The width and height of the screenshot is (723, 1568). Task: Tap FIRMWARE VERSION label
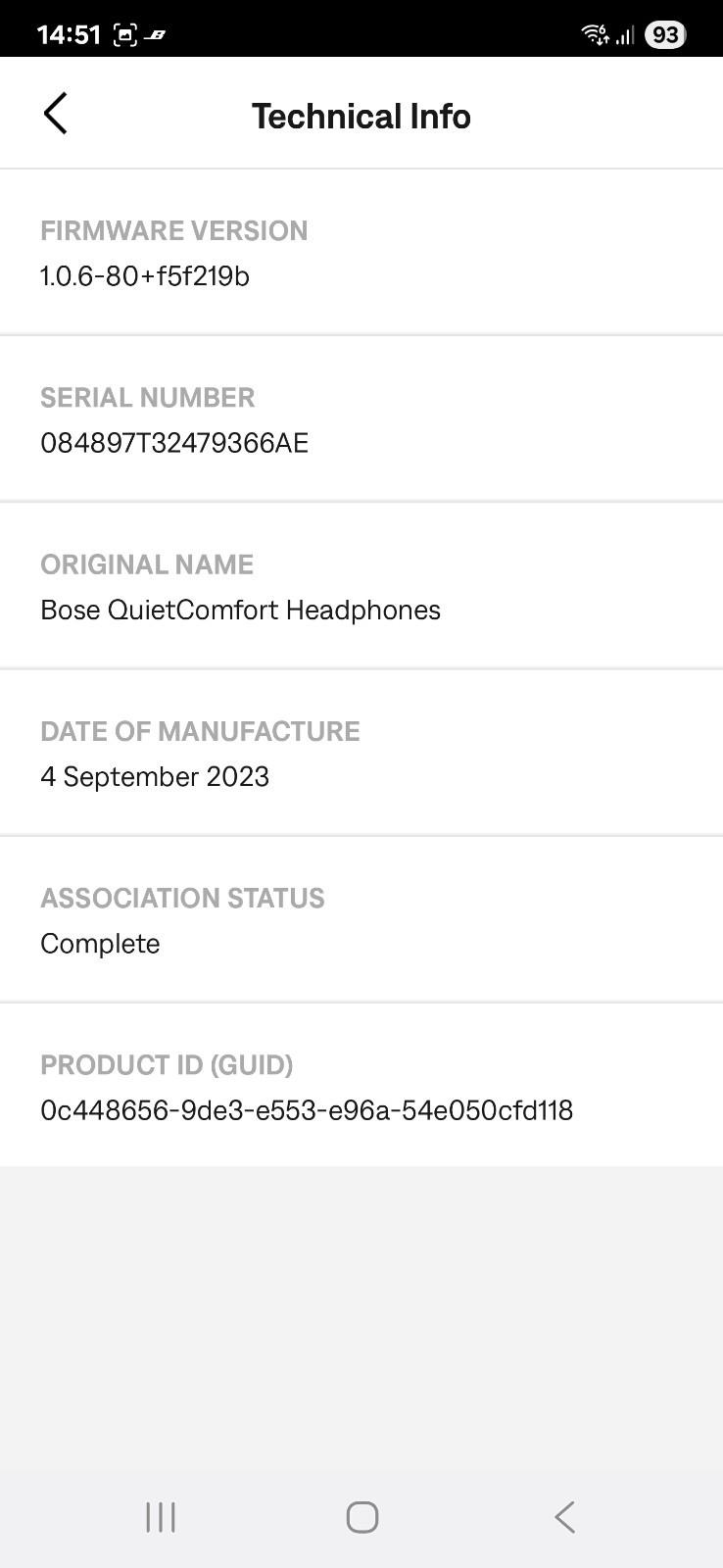click(174, 230)
